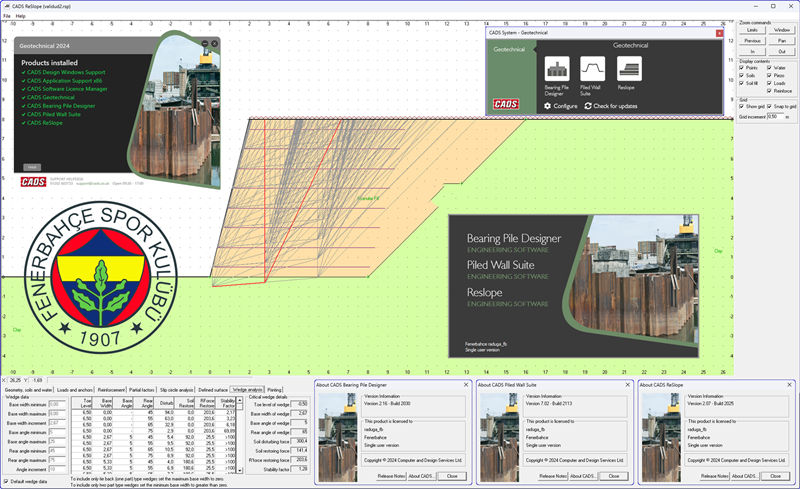Click Grid increment input field
Screen dimensions: 800x489
776,116
